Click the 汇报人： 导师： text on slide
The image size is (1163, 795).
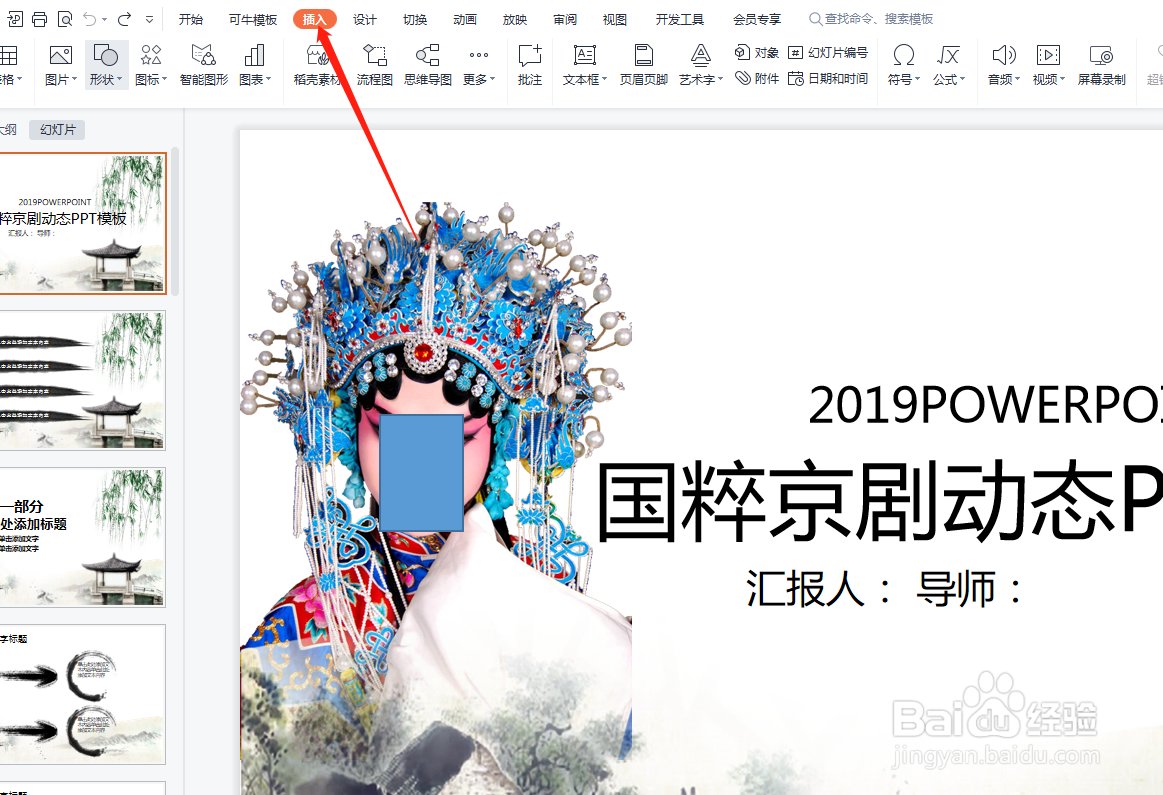[885, 590]
